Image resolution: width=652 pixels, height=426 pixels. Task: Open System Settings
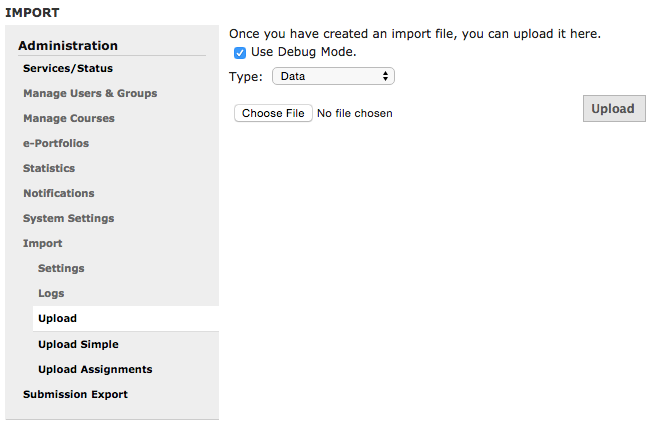tap(69, 218)
